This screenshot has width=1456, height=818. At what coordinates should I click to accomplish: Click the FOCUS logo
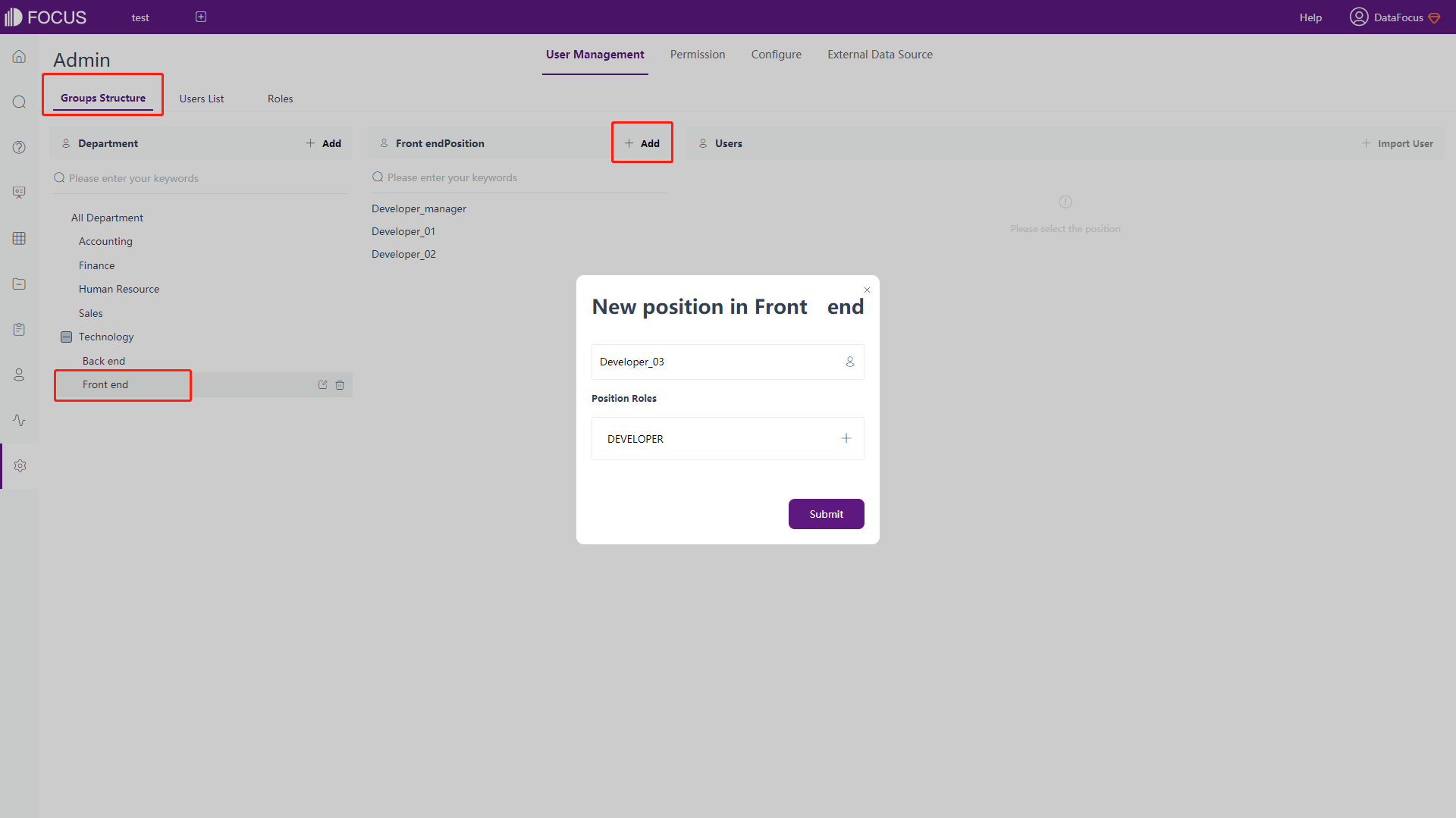(x=45, y=17)
